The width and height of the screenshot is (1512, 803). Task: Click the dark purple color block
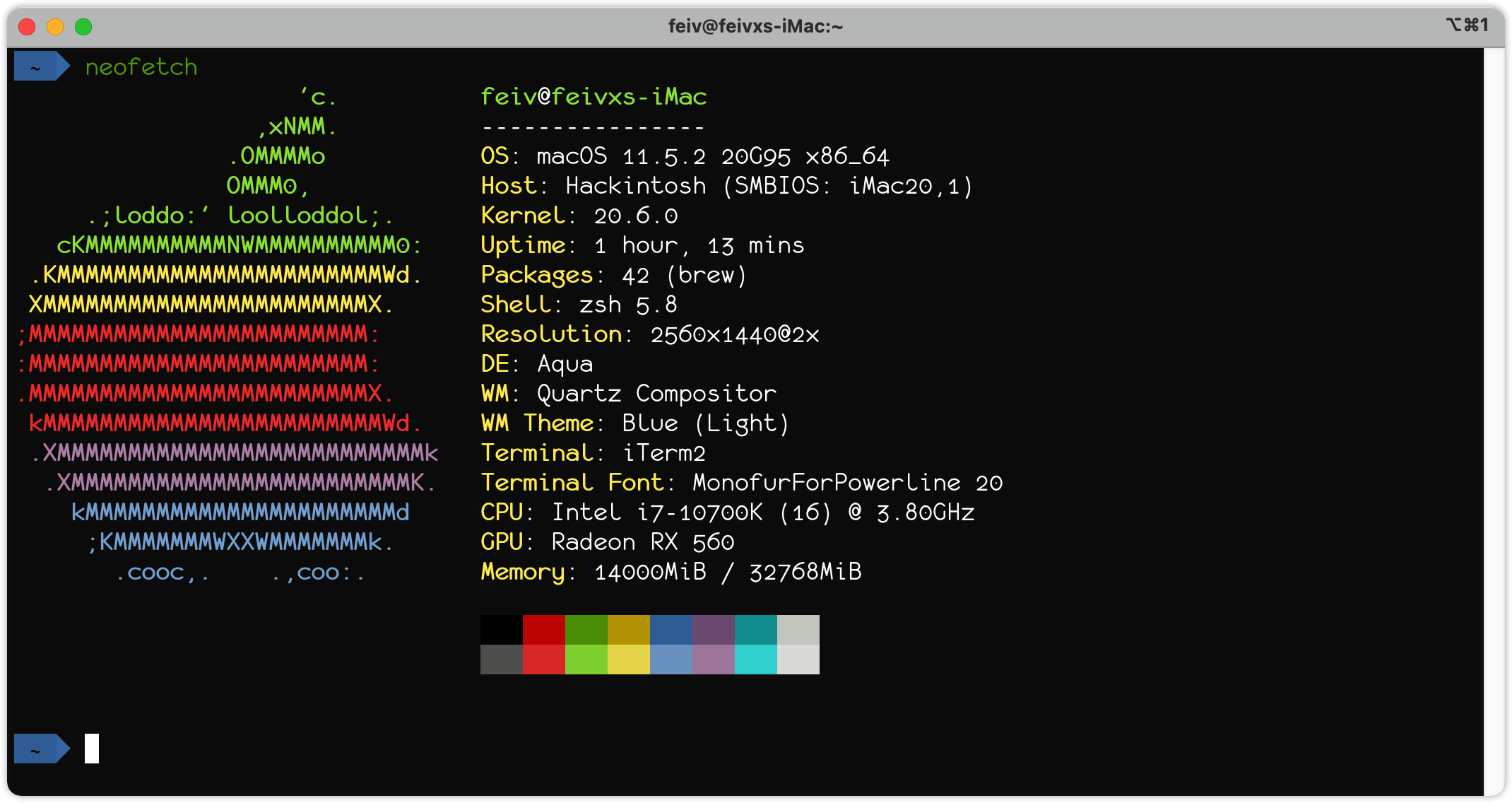[713, 629]
